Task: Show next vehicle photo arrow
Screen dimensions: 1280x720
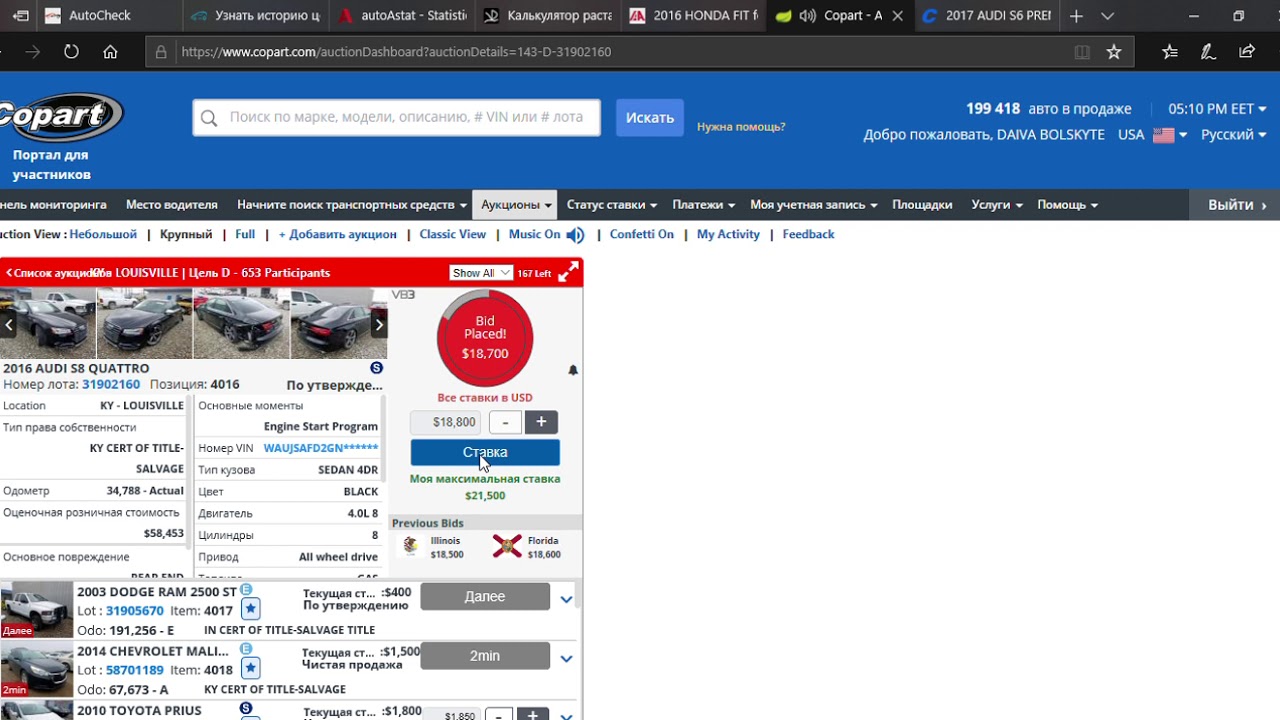Action: point(379,324)
